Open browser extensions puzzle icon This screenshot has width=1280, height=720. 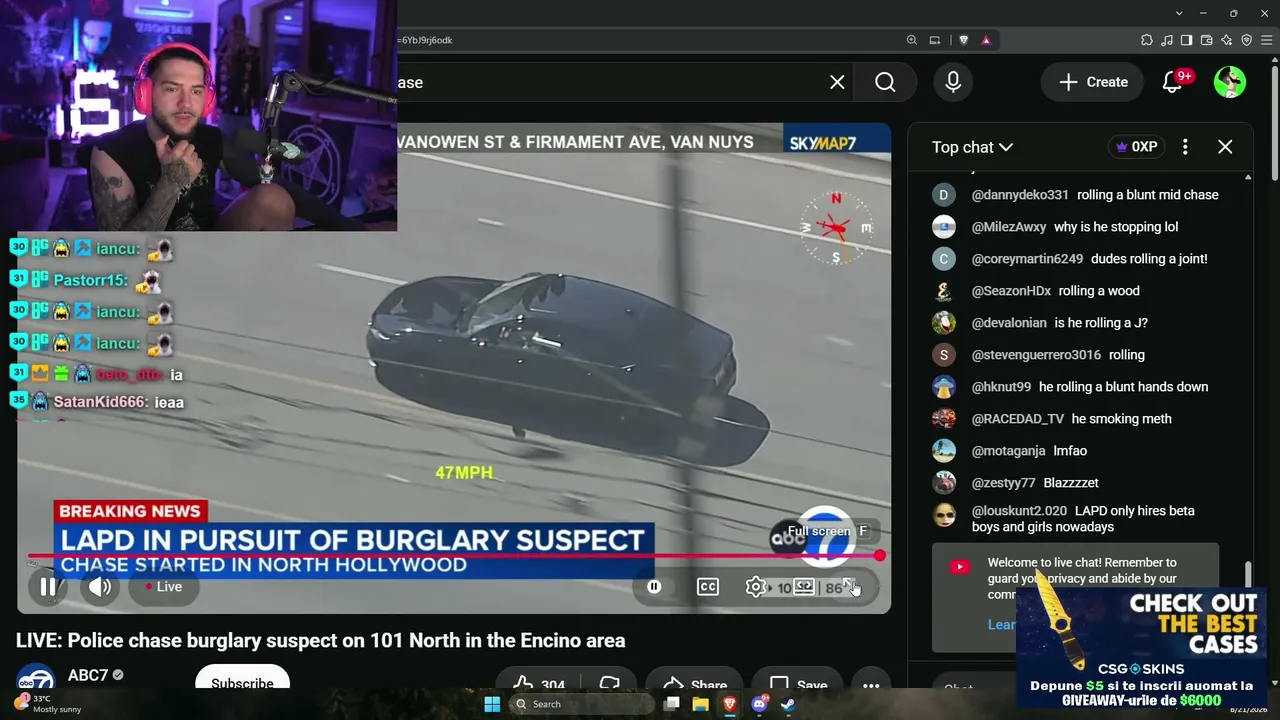coord(1147,40)
